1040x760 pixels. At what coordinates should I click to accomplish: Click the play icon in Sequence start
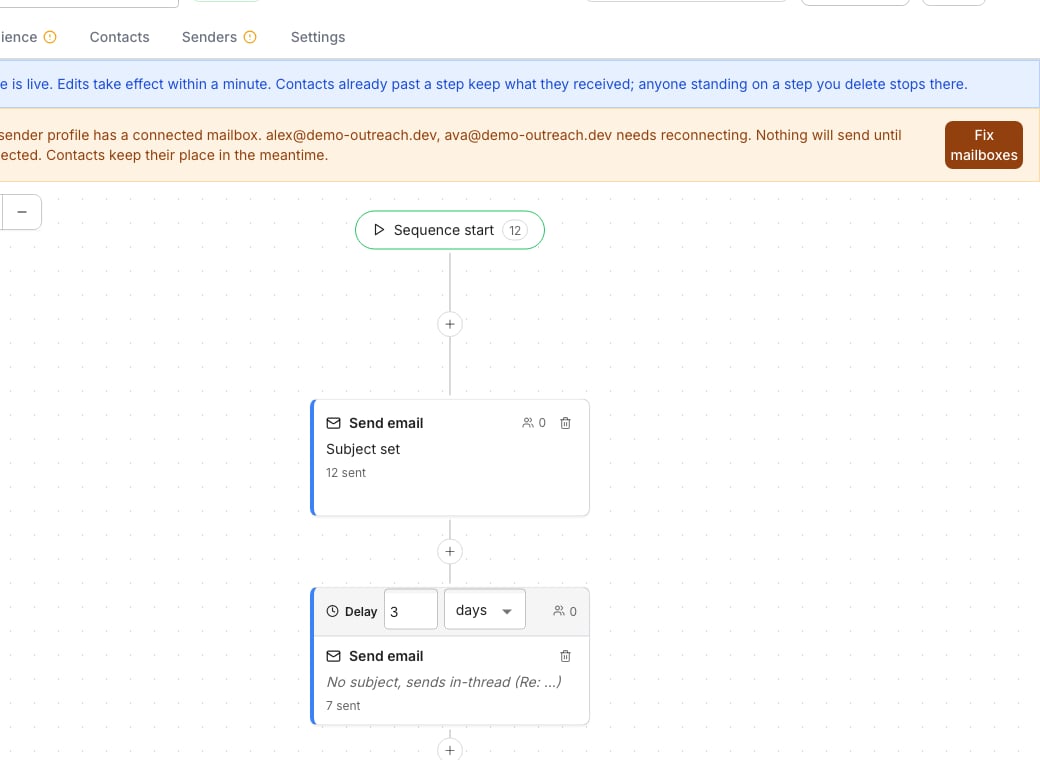tap(379, 229)
